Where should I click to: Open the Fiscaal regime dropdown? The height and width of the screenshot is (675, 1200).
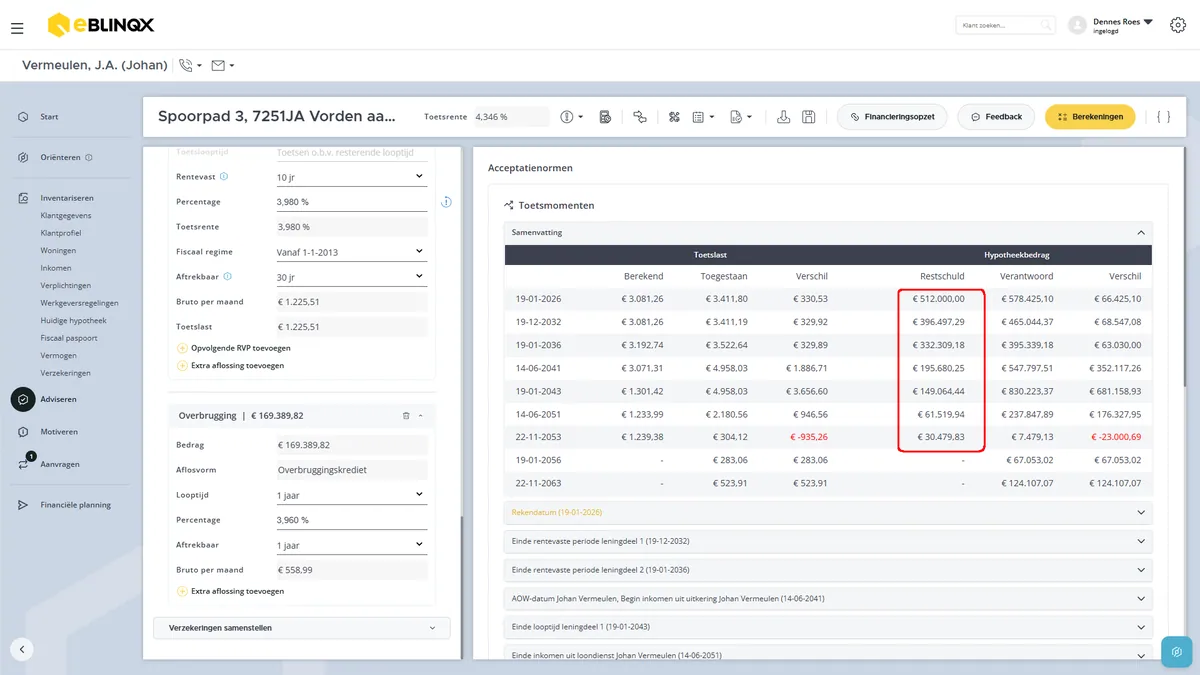(x=351, y=252)
